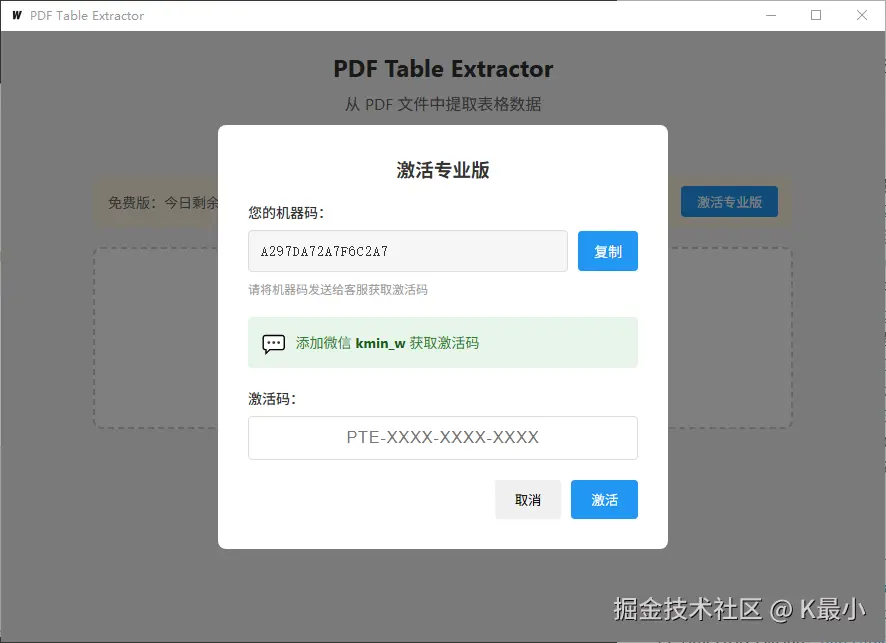886x643 pixels.
Task: Copy the machine code with 复制 button
Action: click(607, 251)
